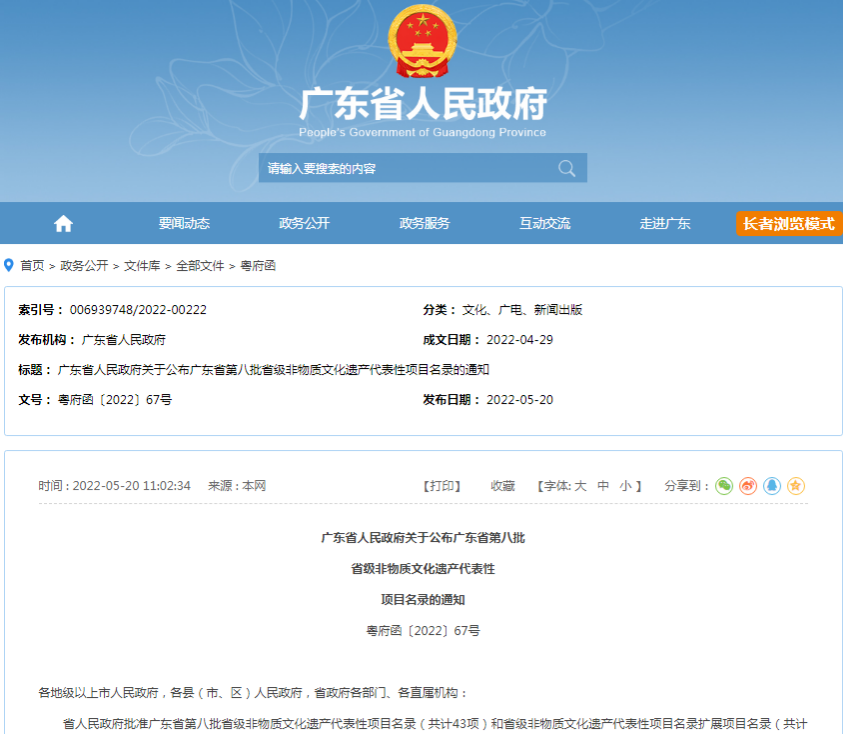Viewport: 845px width, 735px height.
Task: Click the Guangdong government emblem logo
Action: 421,42
